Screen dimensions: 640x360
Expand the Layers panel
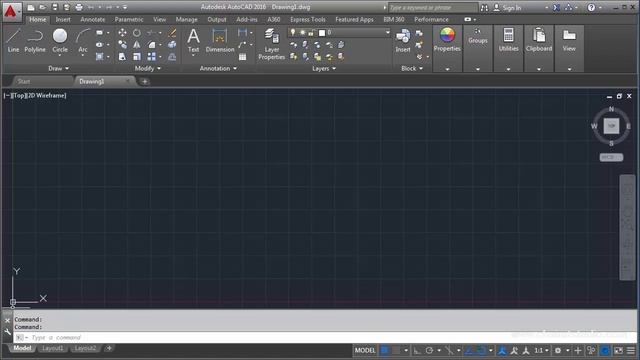324,69
